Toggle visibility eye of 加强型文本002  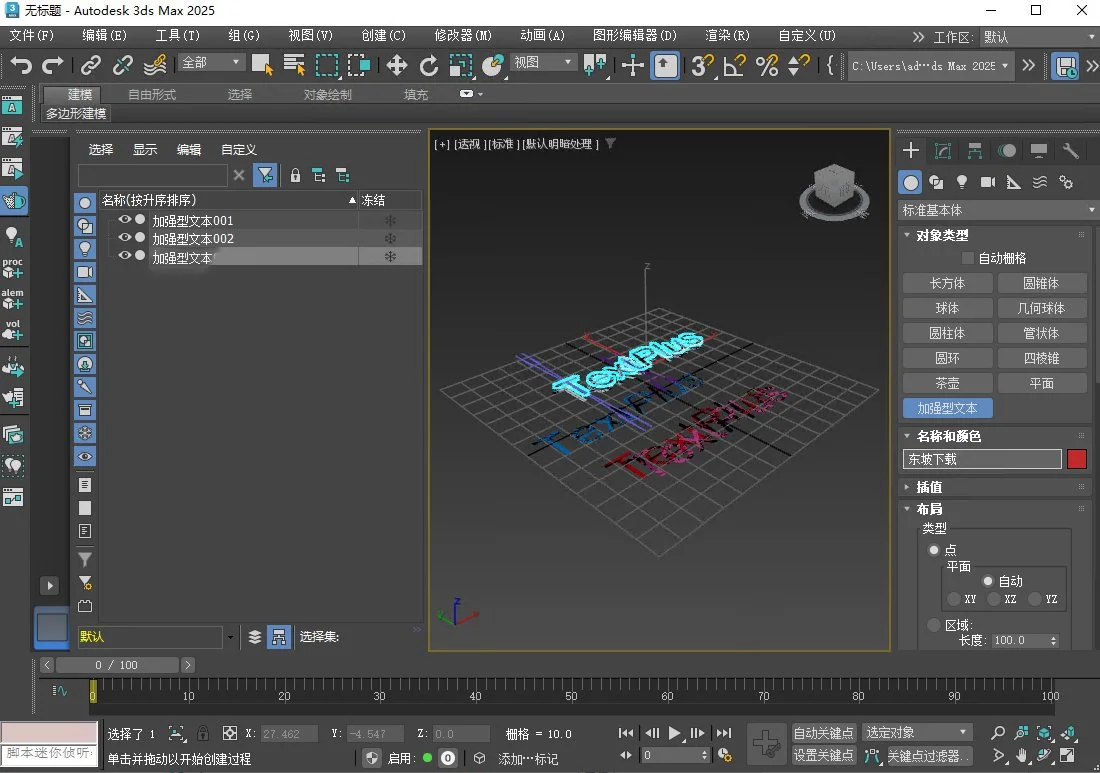point(125,238)
